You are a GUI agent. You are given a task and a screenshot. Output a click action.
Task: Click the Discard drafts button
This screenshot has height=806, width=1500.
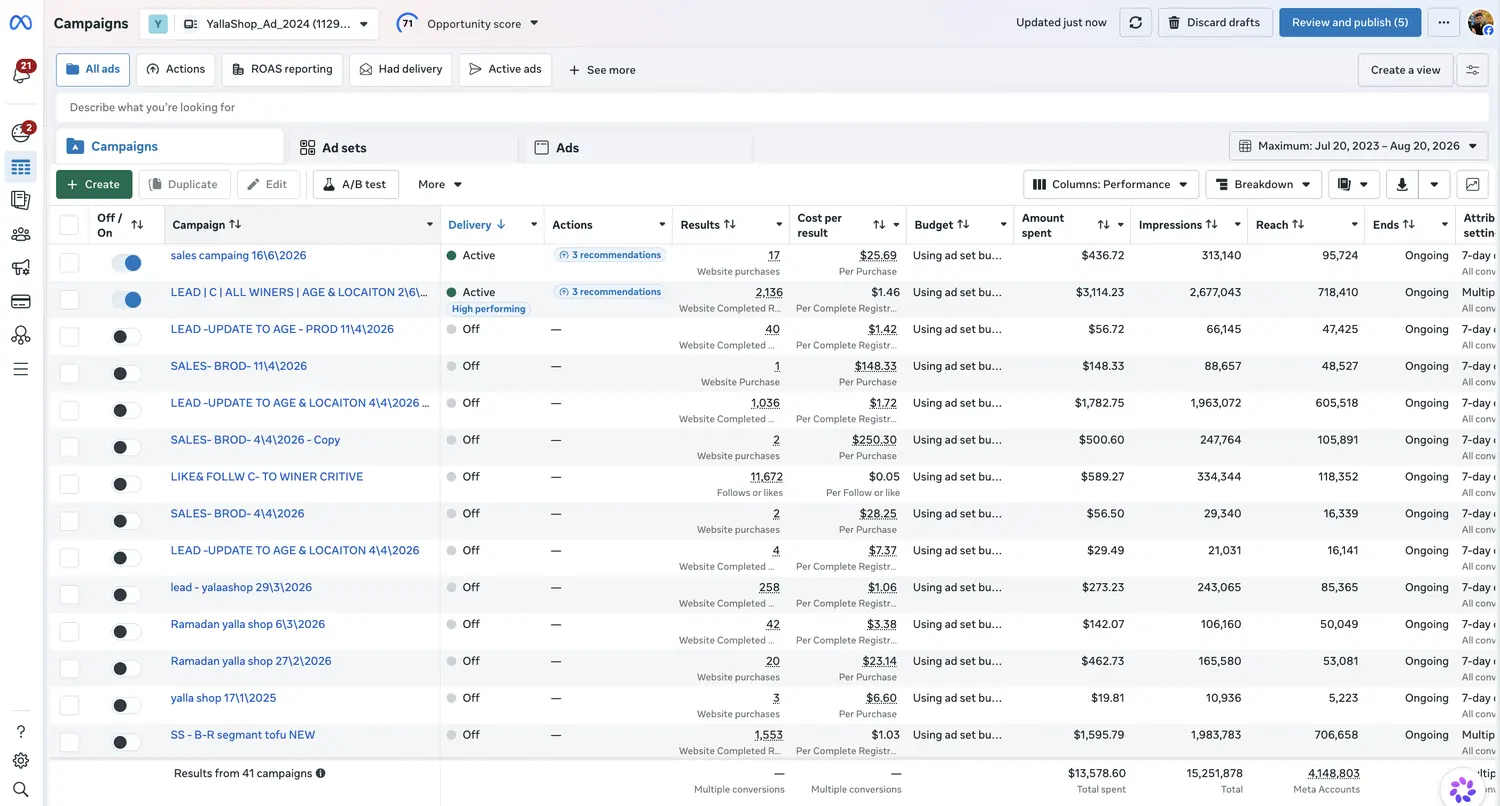(1215, 23)
